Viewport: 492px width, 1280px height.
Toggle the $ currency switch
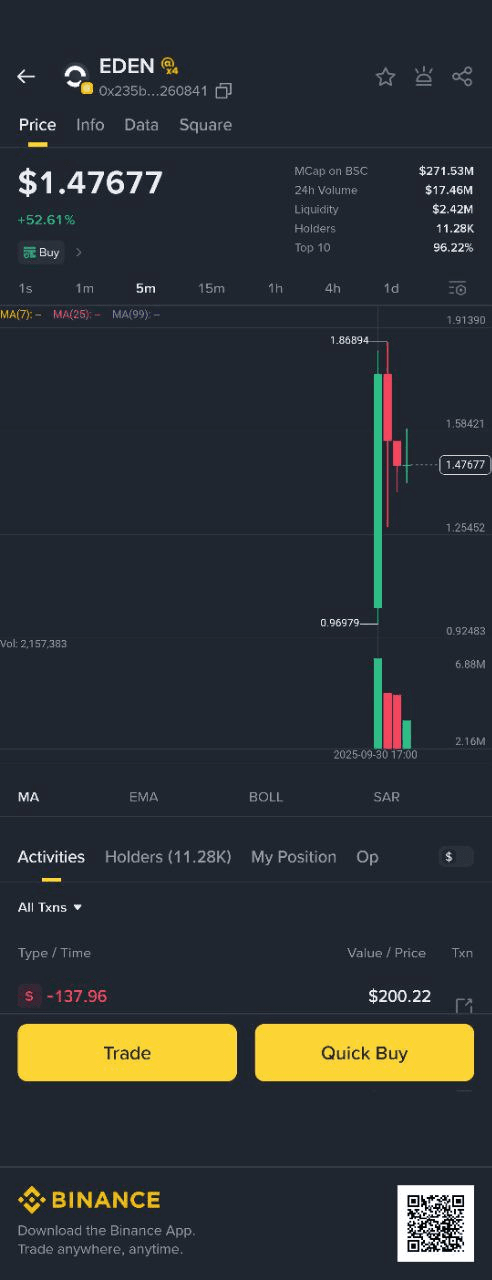pos(456,856)
